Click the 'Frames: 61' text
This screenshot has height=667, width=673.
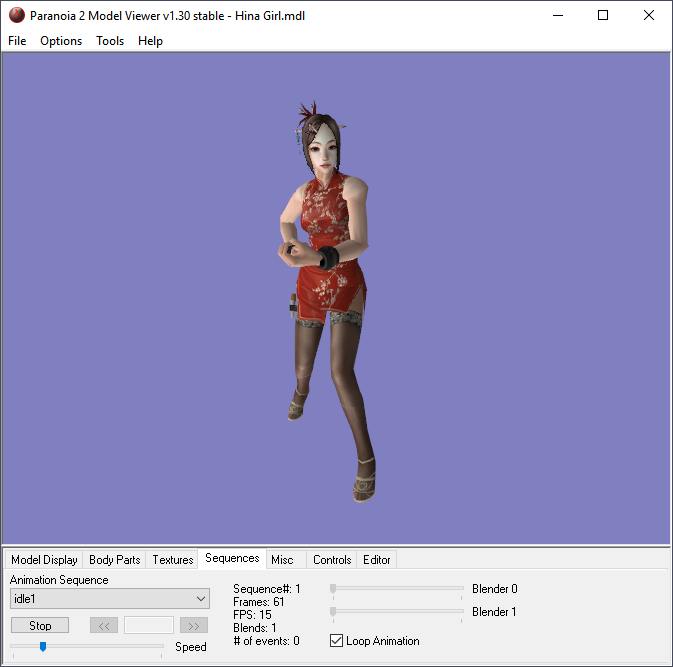point(258,602)
